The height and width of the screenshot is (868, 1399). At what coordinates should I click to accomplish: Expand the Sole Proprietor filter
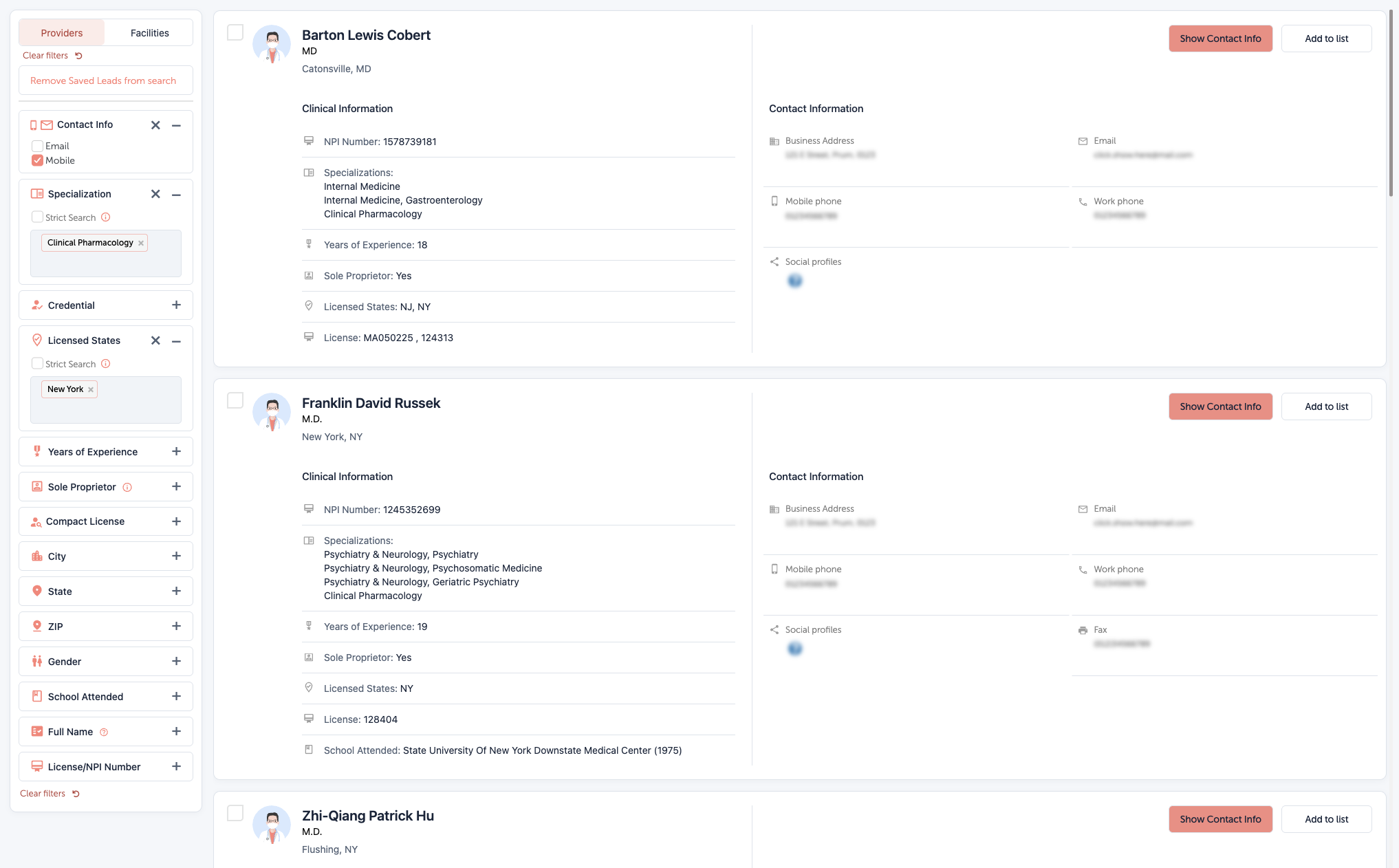tap(176, 487)
